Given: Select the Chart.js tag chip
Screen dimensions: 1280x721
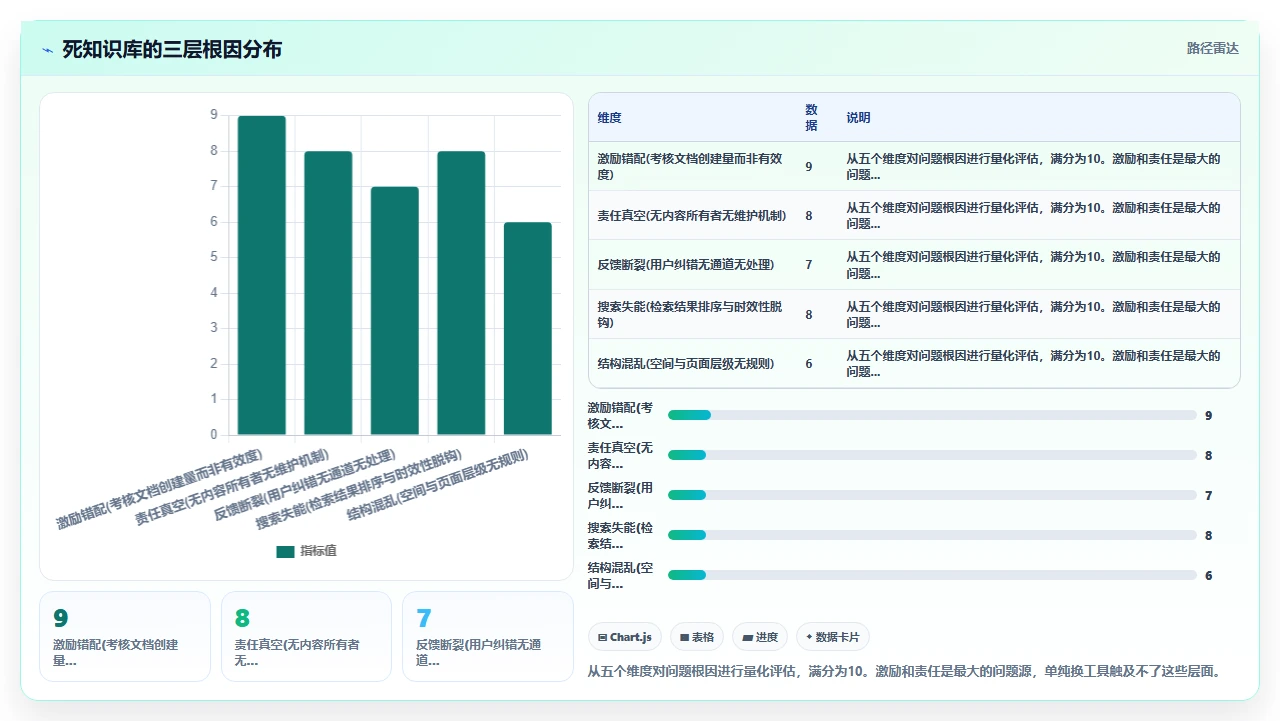Looking at the screenshot, I should [x=625, y=637].
